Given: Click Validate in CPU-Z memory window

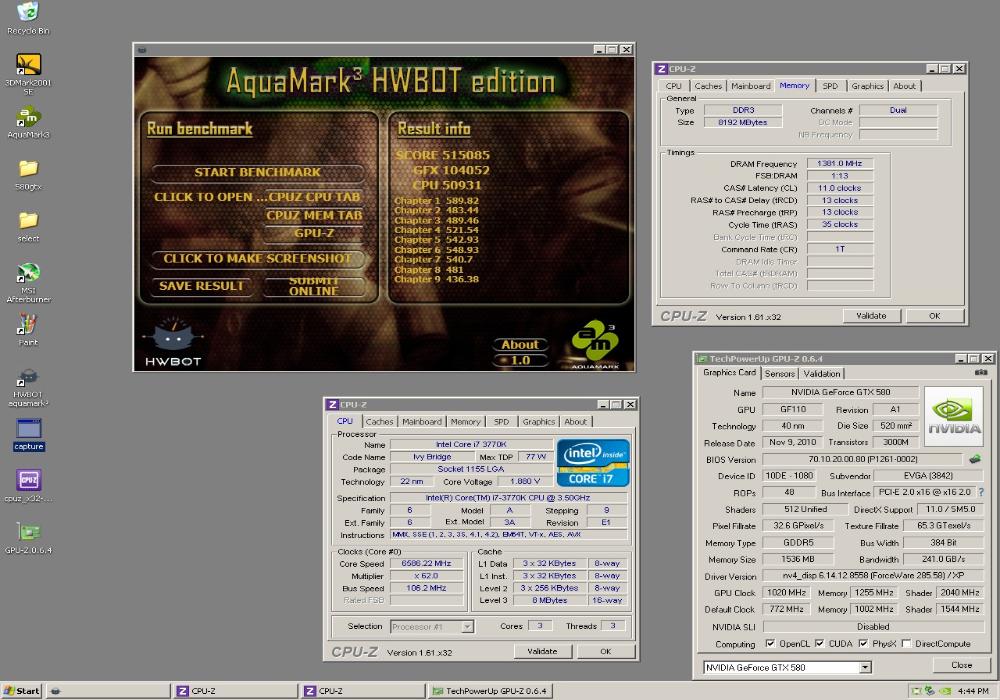Looking at the screenshot, I should [x=871, y=316].
